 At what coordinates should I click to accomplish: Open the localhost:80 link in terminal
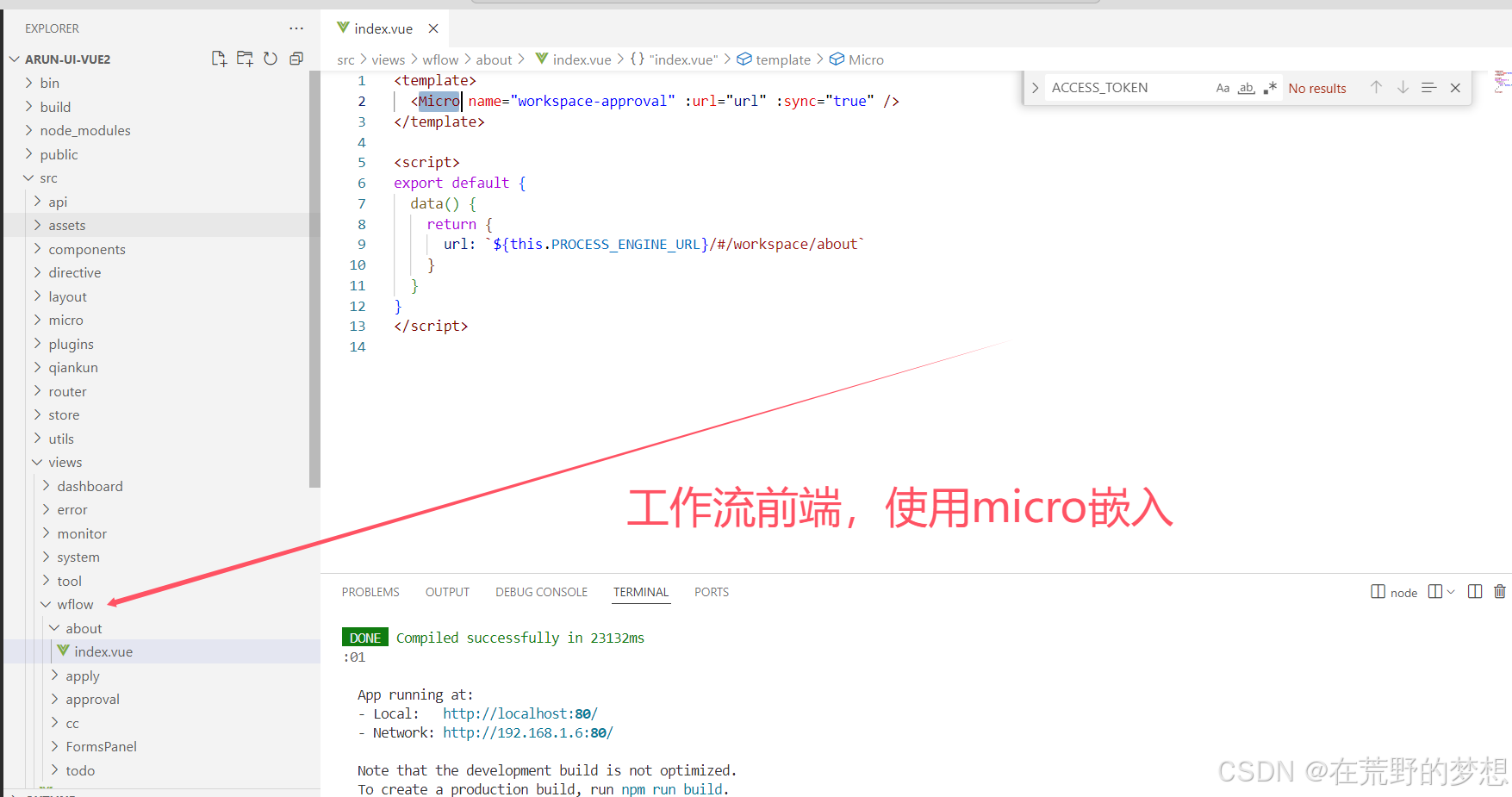[520, 713]
